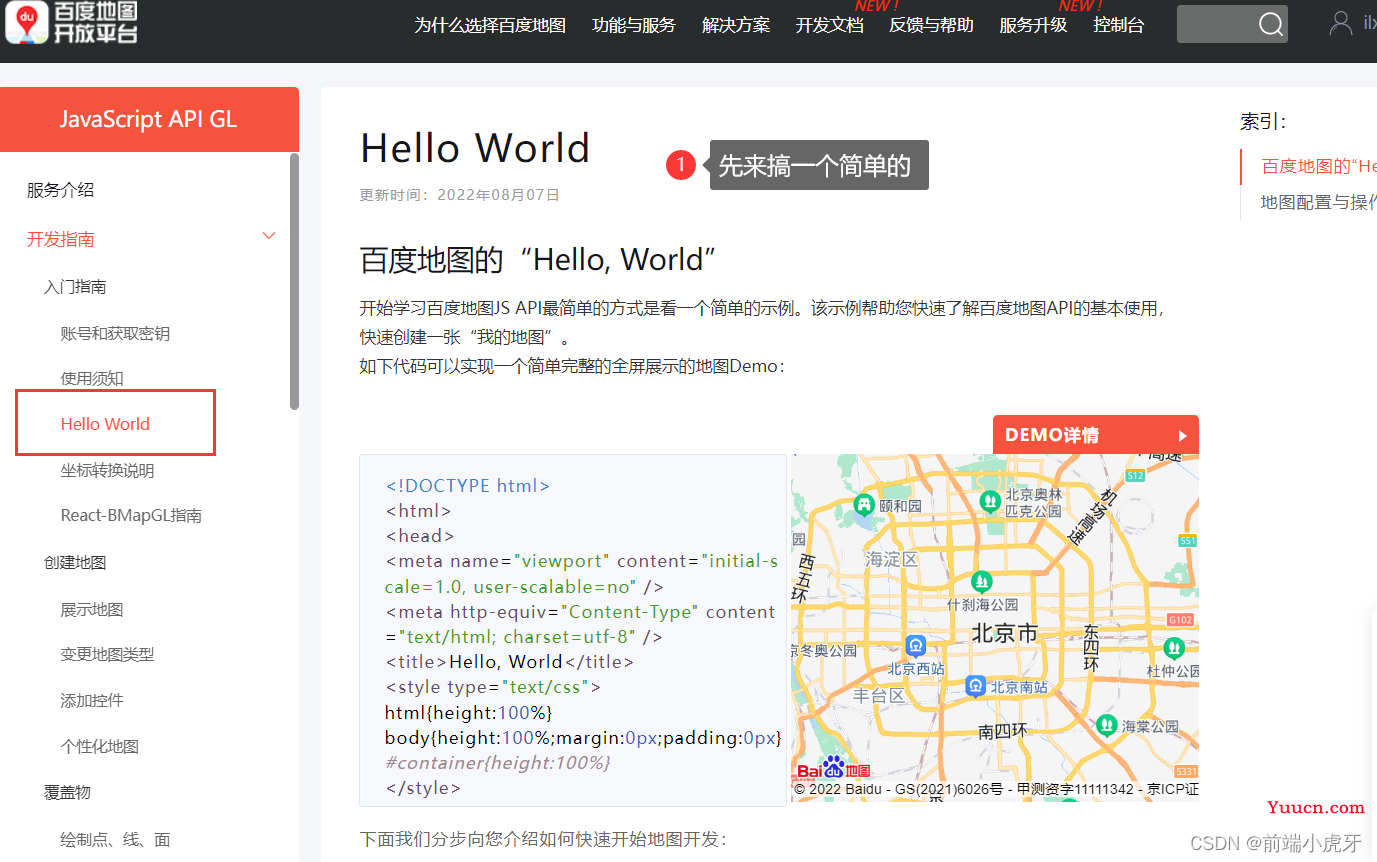
Task: Collapse the 开发指南 chevron
Action: coord(268,236)
